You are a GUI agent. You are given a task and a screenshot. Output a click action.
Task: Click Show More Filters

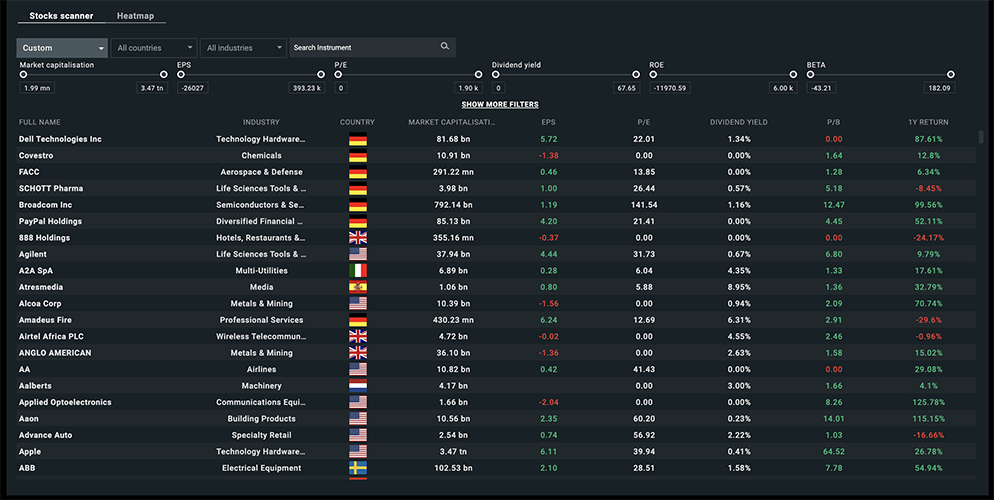[500, 105]
